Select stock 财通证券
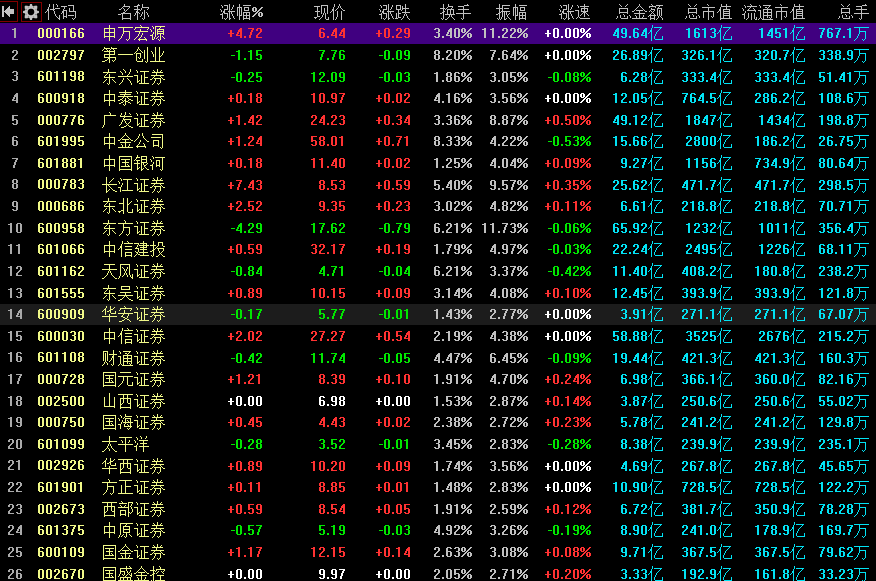This screenshot has width=876, height=581. (x=134, y=358)
